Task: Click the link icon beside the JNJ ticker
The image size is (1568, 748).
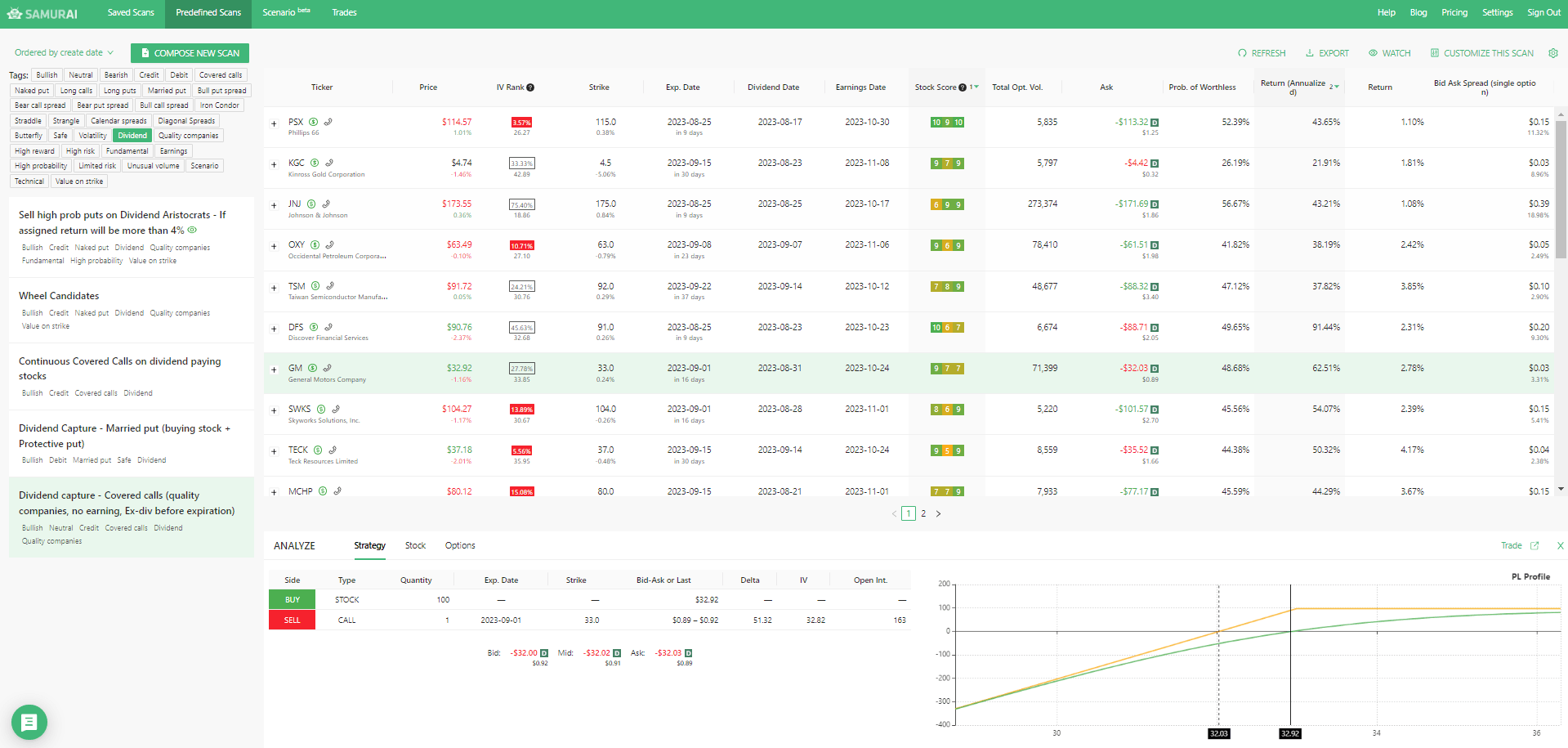Action: coord(326,204)
